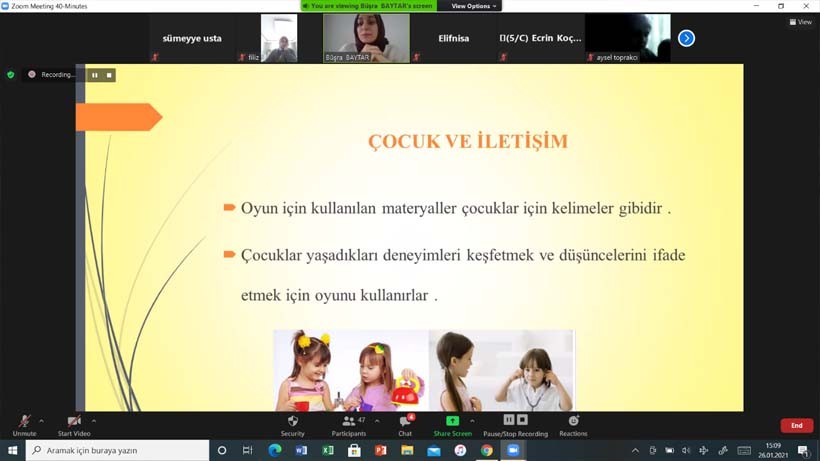820x461 pixels.
Task: Open PowerPoint from the taskbar
Action: pyautogui.click(x=381, y=450)
